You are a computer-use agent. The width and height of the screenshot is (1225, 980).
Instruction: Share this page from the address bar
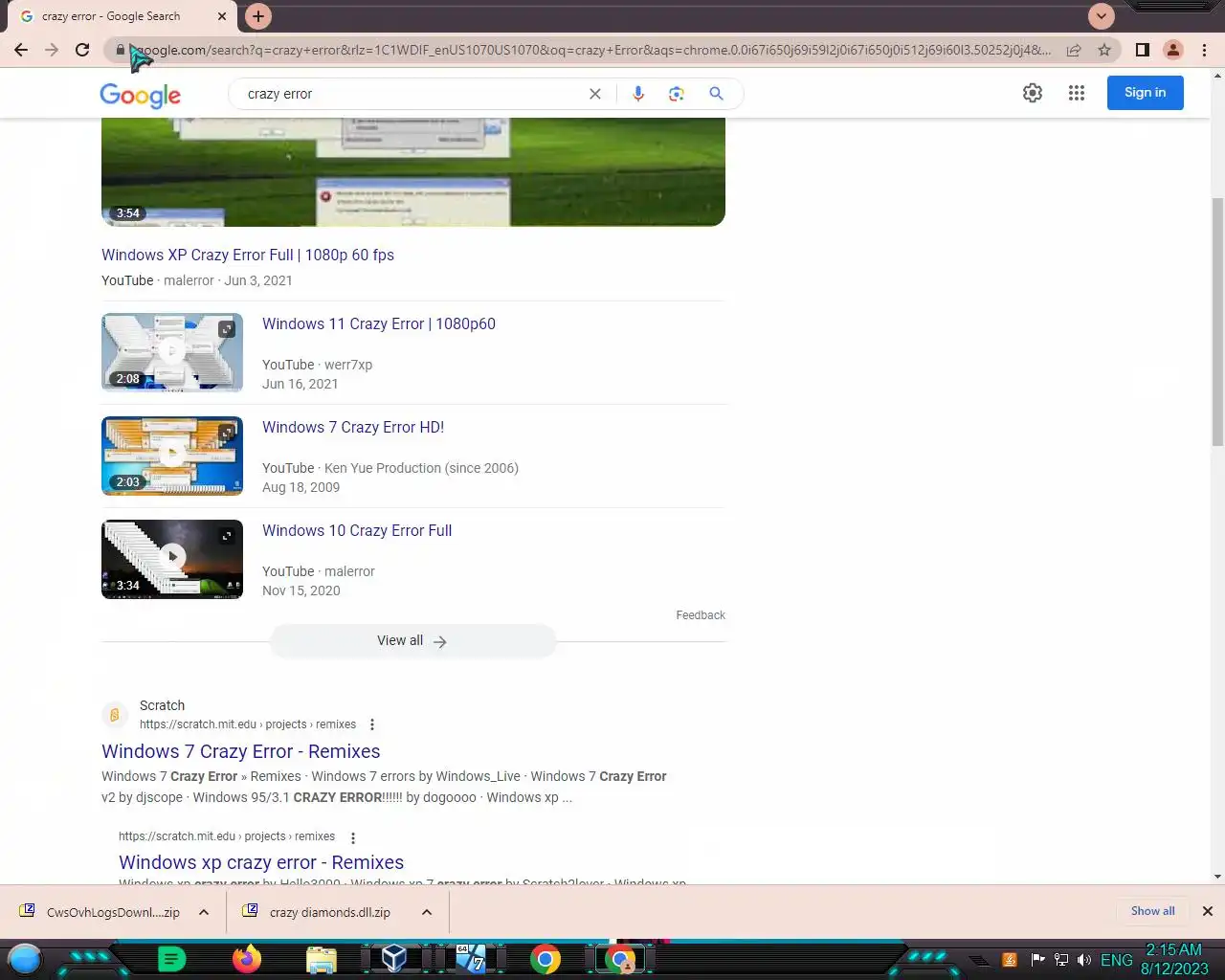pyautogui.click(x=1074, y=50)
